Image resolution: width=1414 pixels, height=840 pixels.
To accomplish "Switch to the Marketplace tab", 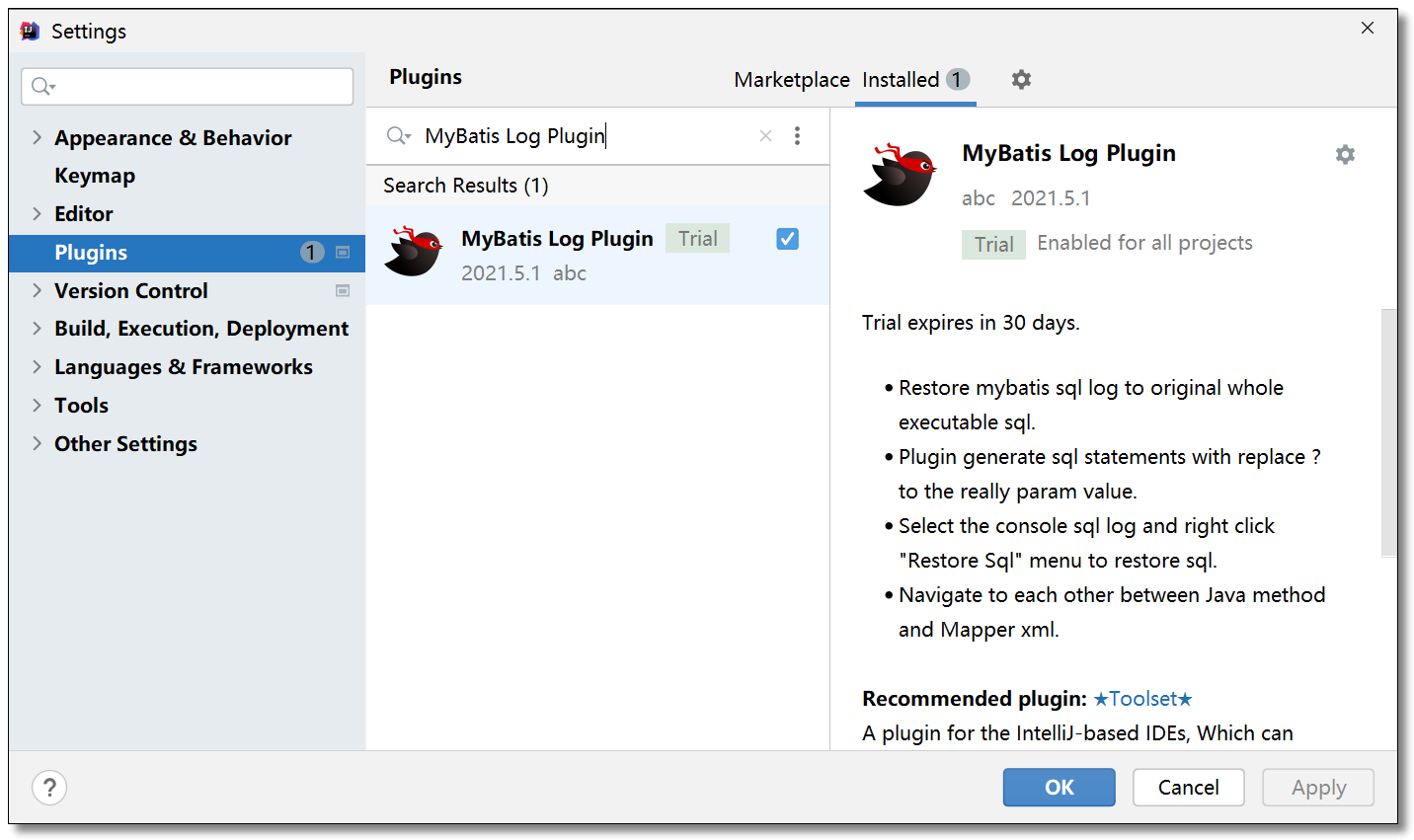I will coord(792,80).
